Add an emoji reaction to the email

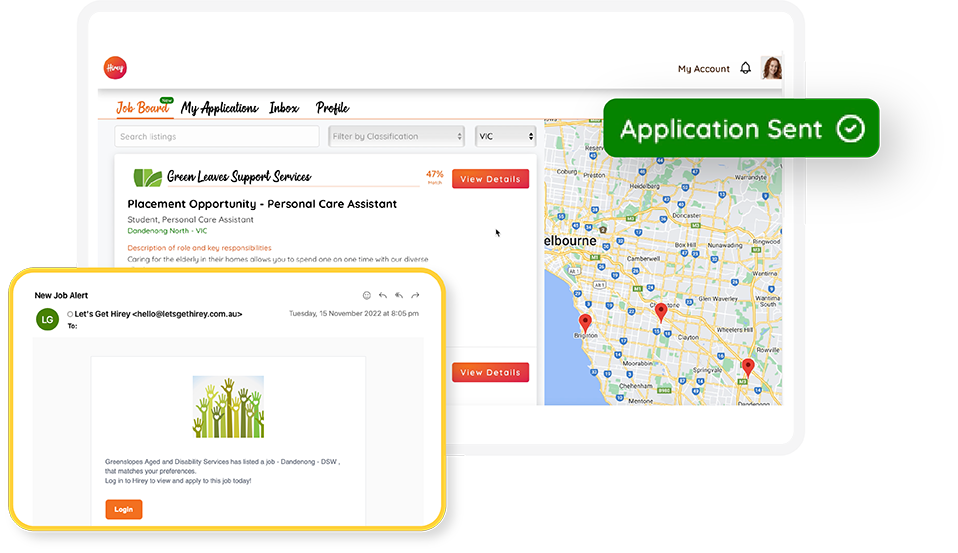367,295
